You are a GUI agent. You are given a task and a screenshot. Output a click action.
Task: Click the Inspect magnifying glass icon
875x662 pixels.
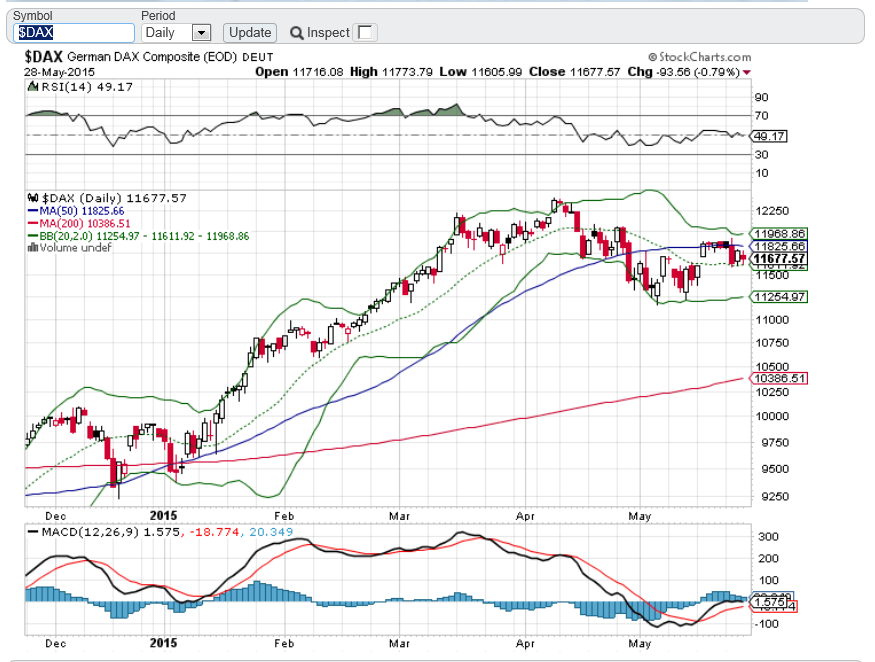point(297,32)
